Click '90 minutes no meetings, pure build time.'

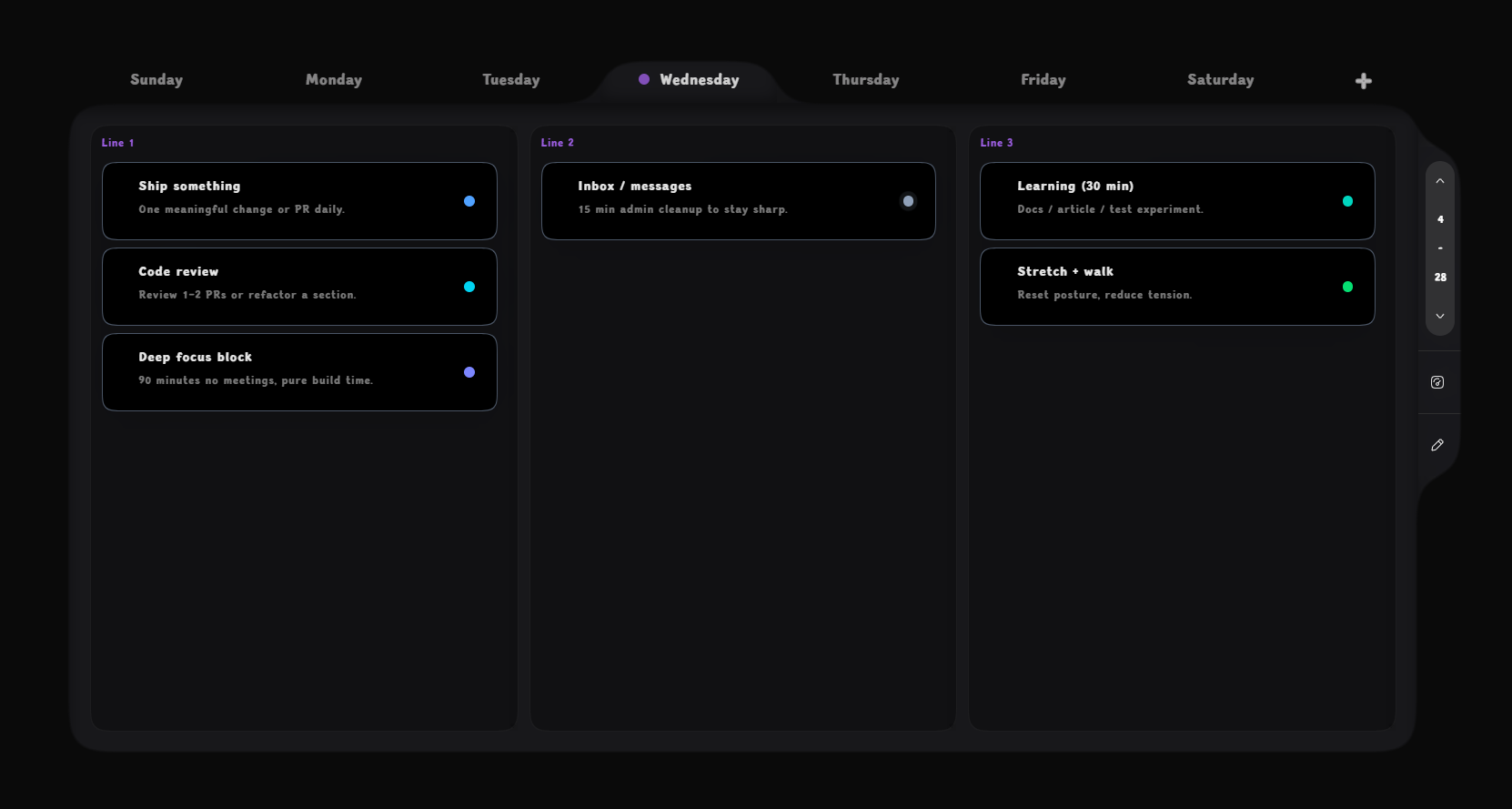click(x=256, y=380)
